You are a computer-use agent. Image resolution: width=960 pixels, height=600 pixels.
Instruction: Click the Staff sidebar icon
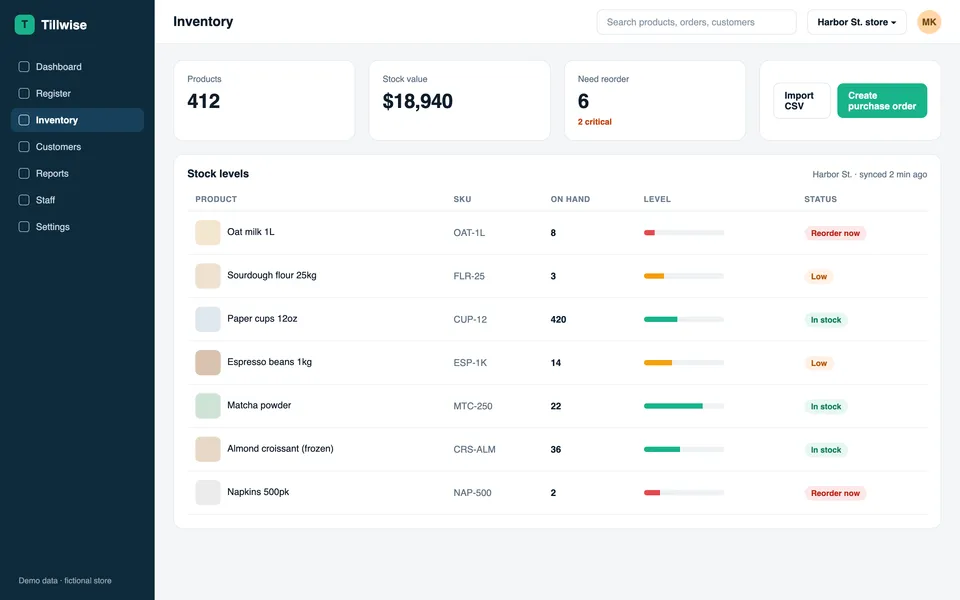pyautogui.click(x=24, y=200)
